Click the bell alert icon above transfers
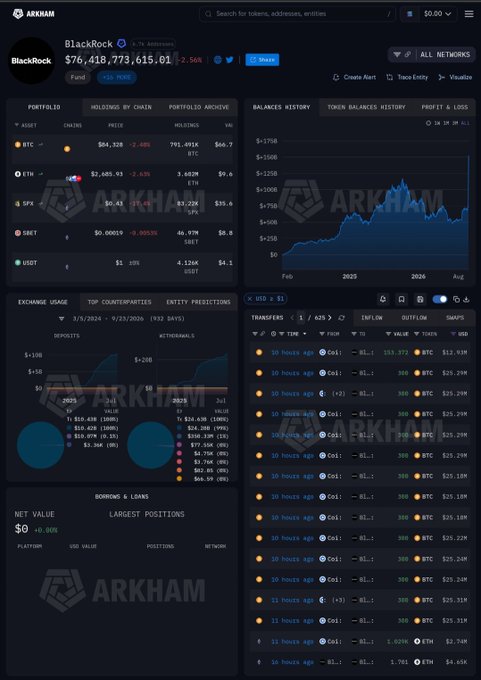This screenshot has height=680, width=481. pos(383,299)
